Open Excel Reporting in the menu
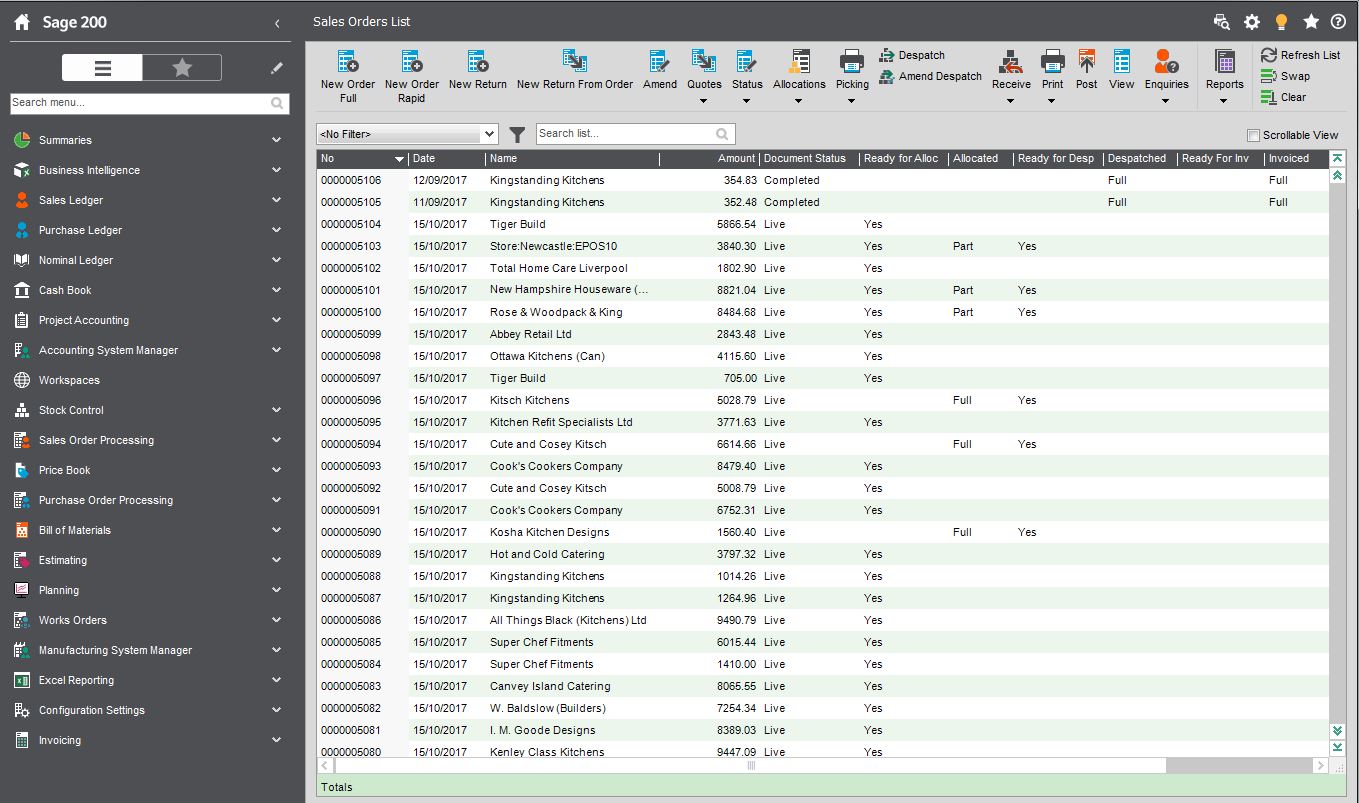Image resolution: width=1359 pixels, height=803 pixels. pyautogui.click(x=76, y=680)
